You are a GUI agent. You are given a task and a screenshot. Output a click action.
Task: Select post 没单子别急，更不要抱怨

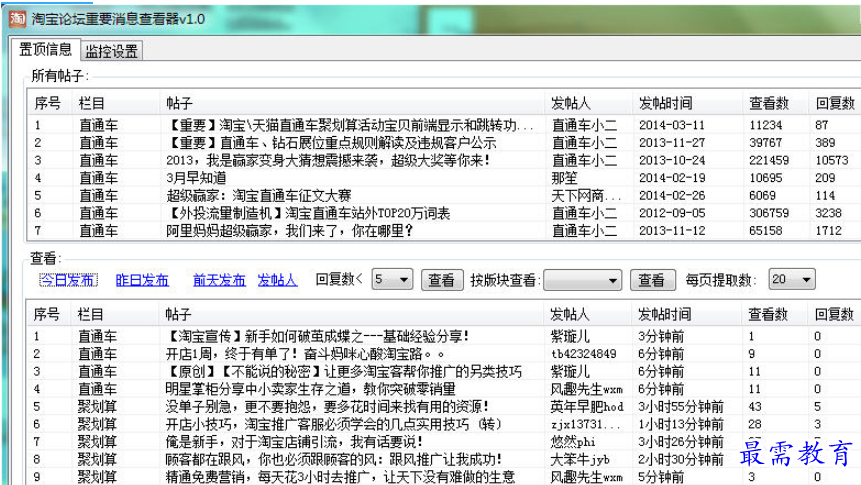point(327,406)
